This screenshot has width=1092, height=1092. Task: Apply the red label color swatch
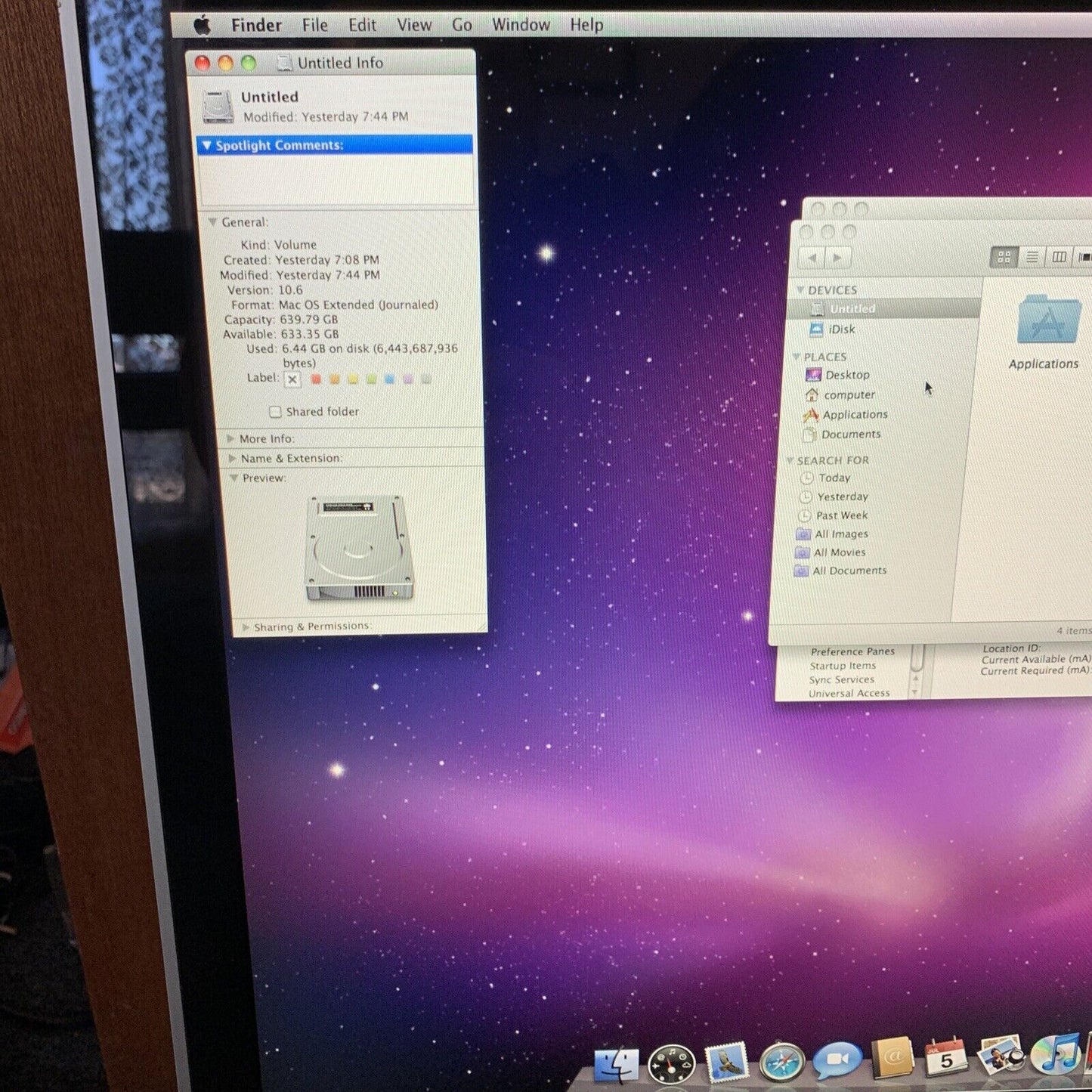[315, 379]
